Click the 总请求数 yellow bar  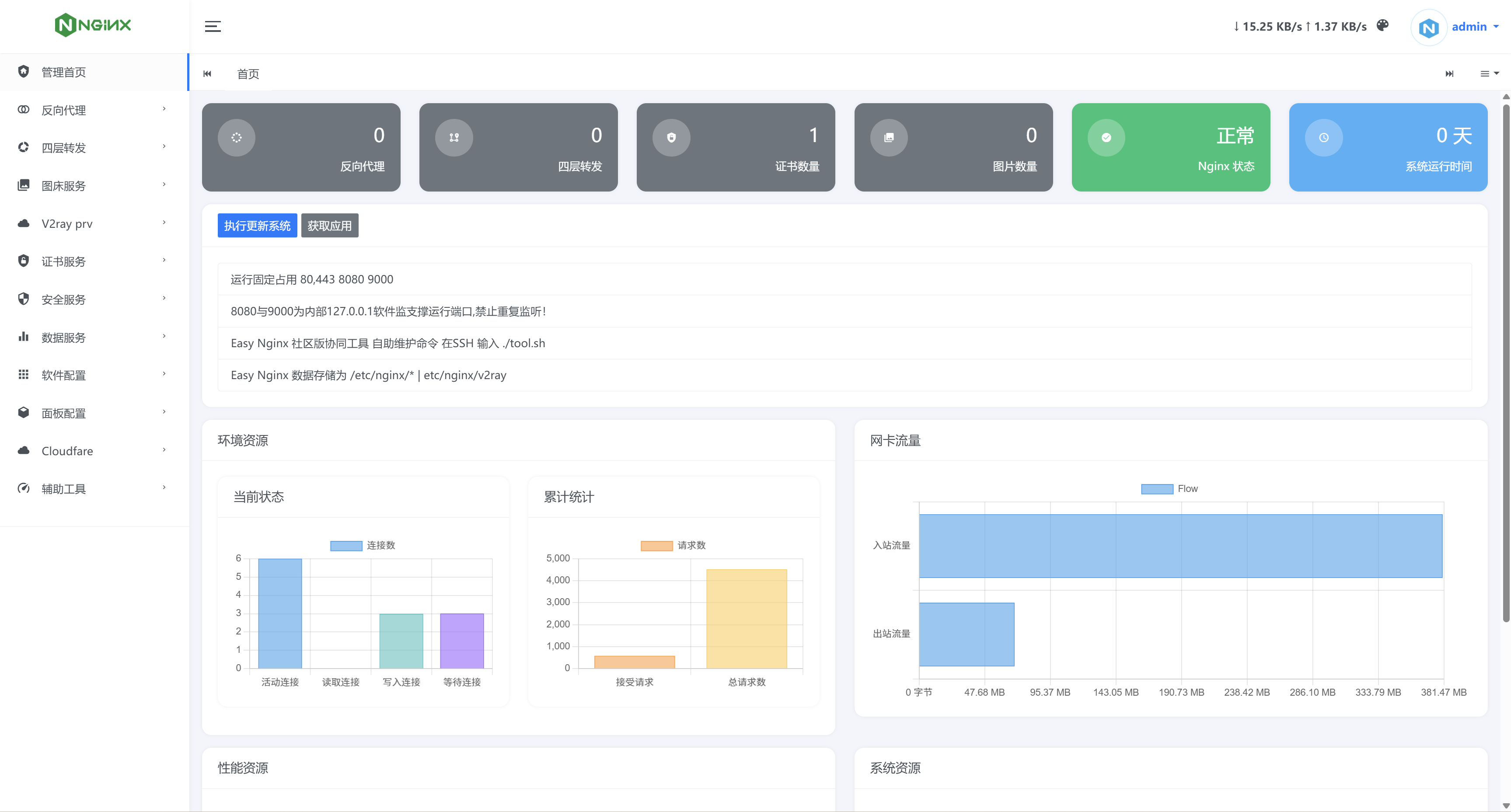click(x=747, y=619)
